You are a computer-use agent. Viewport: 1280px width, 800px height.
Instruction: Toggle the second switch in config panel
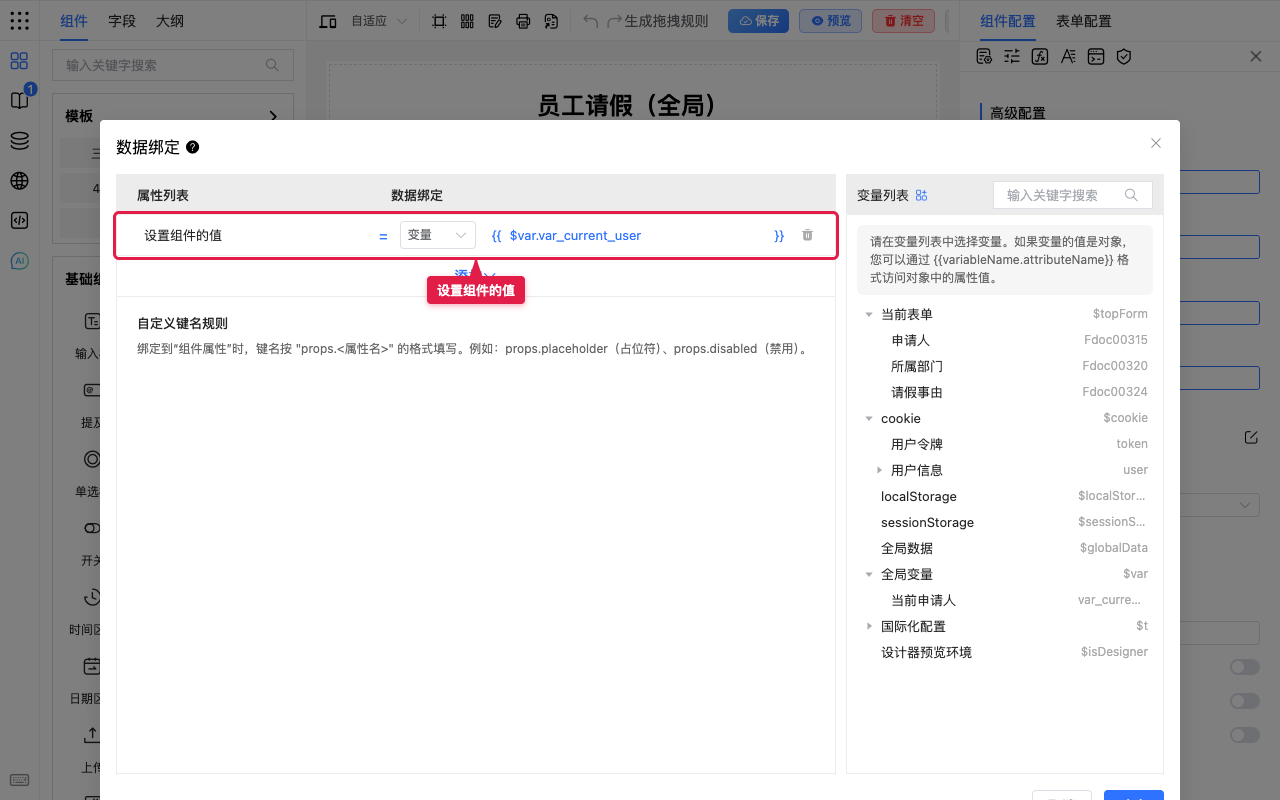coord(1245,701)
